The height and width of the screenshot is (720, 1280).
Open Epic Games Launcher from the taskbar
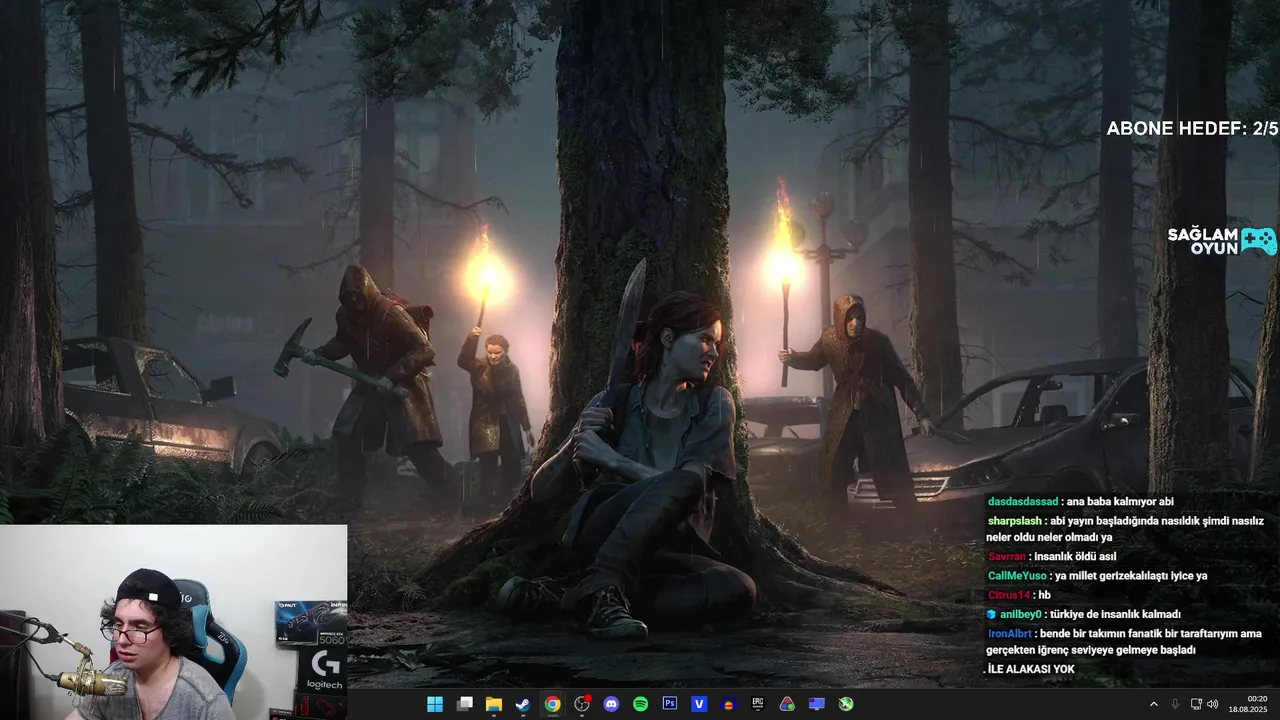pos(758,704)
